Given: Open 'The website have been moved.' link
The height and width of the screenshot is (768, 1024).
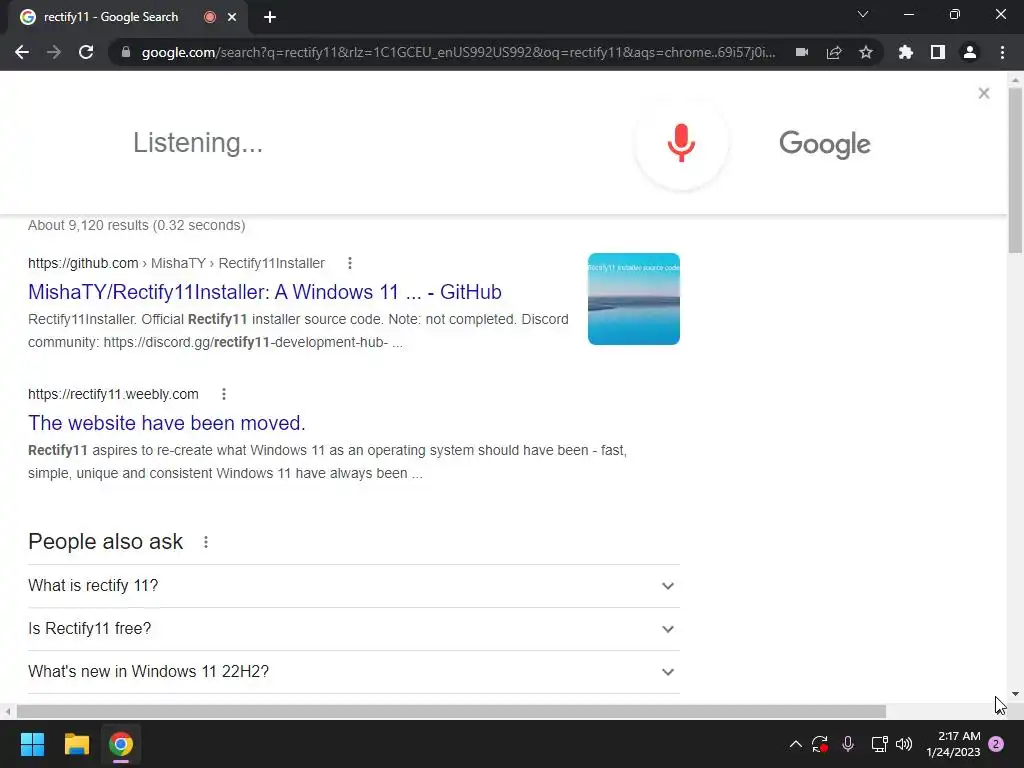Looking at the screenshot, I should (167, 423).
